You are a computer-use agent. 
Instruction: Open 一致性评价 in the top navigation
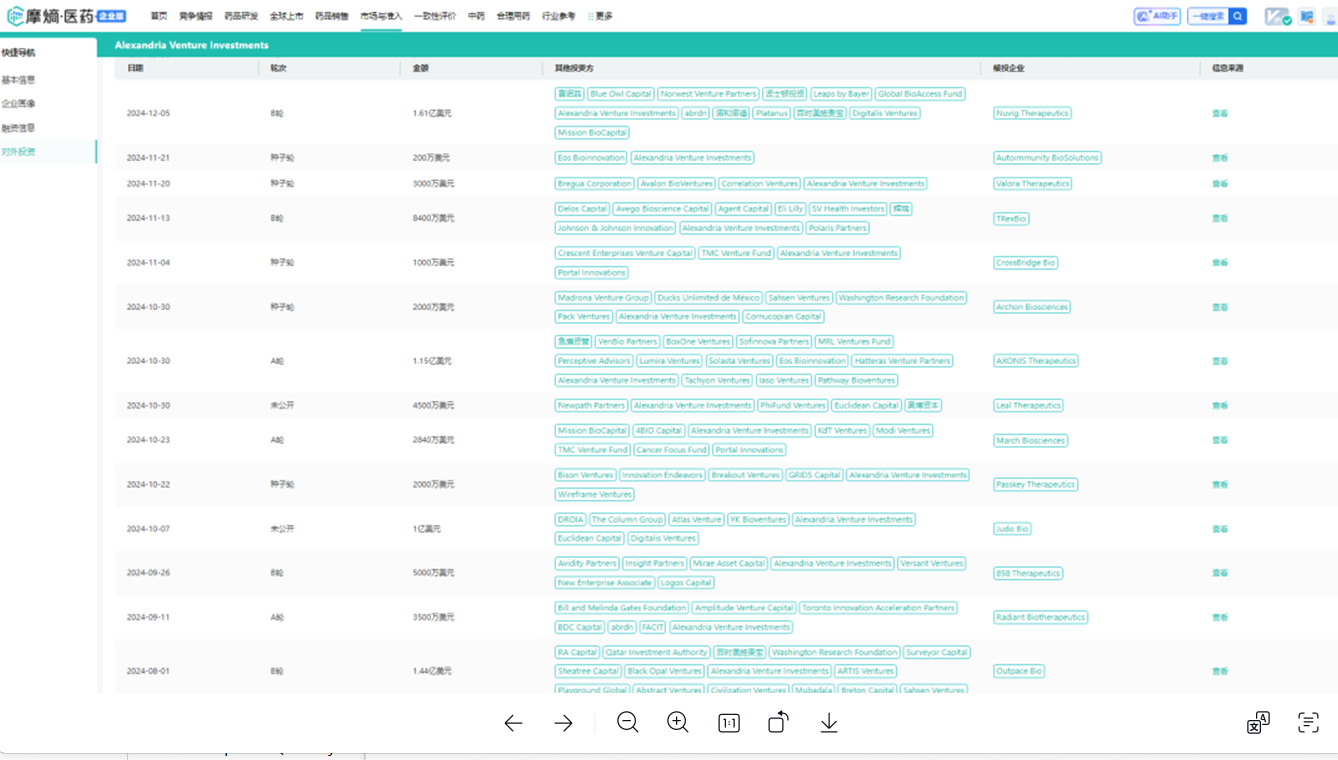[435, 16]
